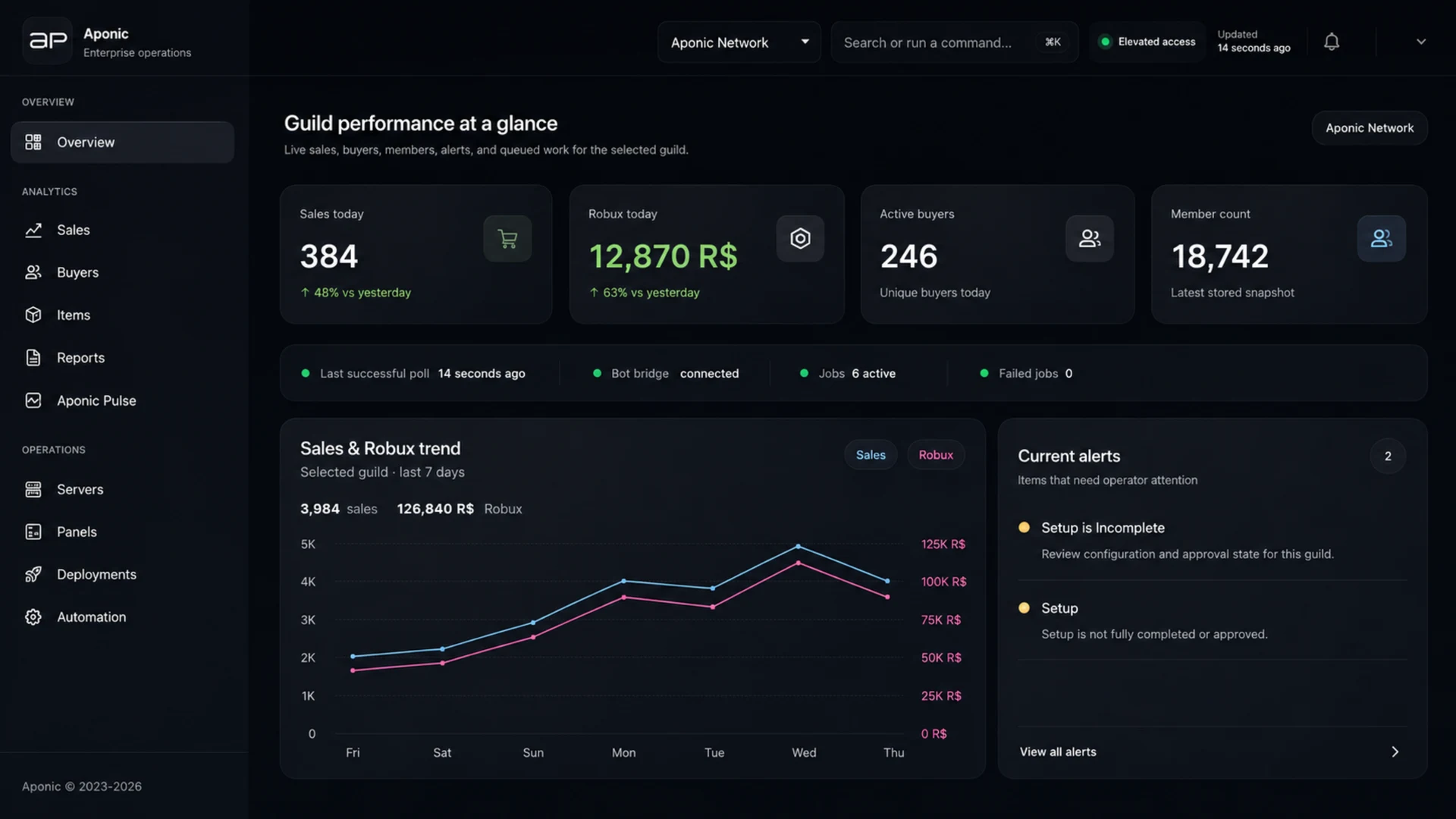Open the Overview grid icon in the sidebar
This screenshot has height=819, width=1456.
point(33,142)
